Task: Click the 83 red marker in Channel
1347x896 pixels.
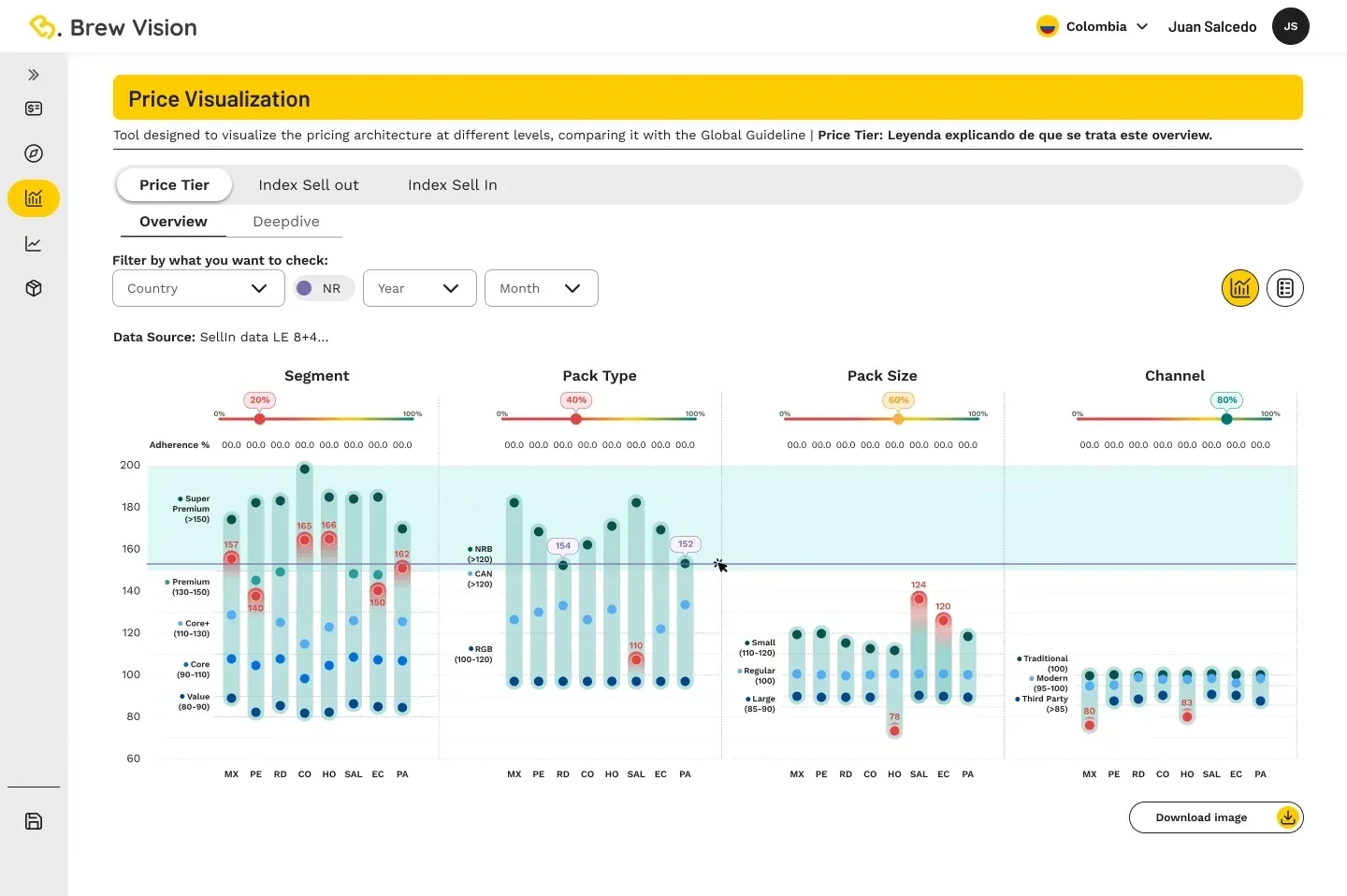Action: 1187,716
